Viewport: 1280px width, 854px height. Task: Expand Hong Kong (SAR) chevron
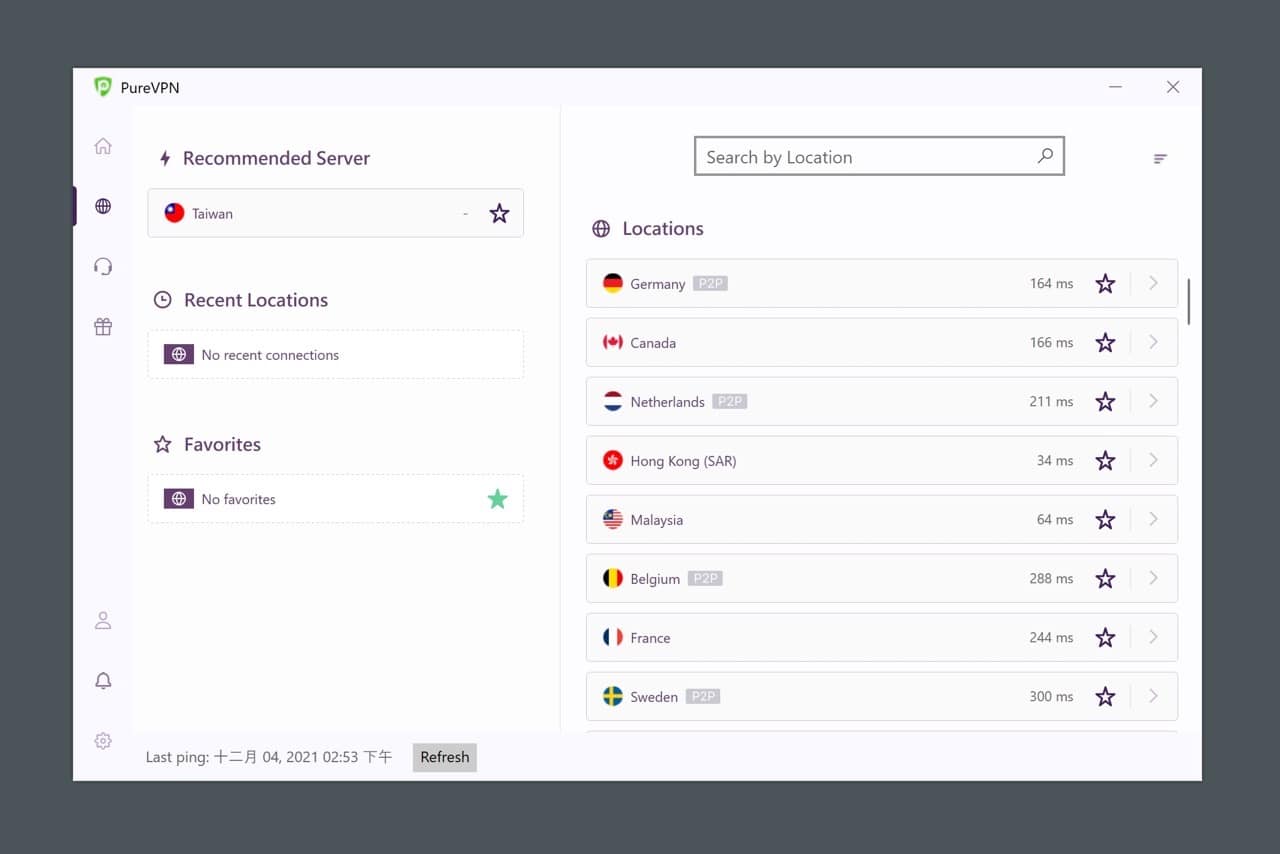[1153, 460]
